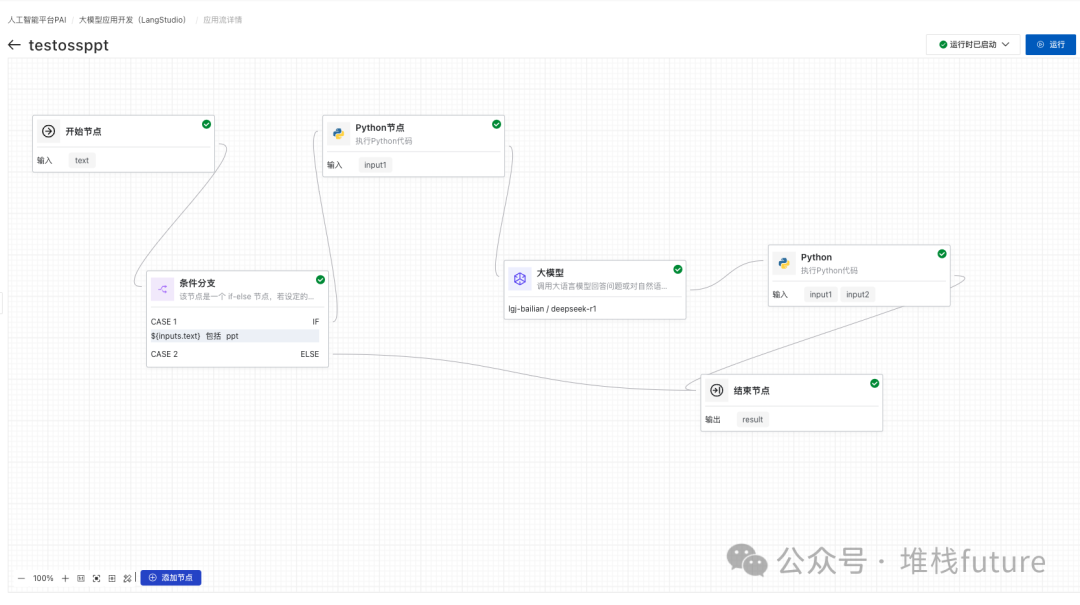Screen dimensions: 1080x605
Task: Click the 条件分支 branch icon
Action: click(x=163, y=289)
